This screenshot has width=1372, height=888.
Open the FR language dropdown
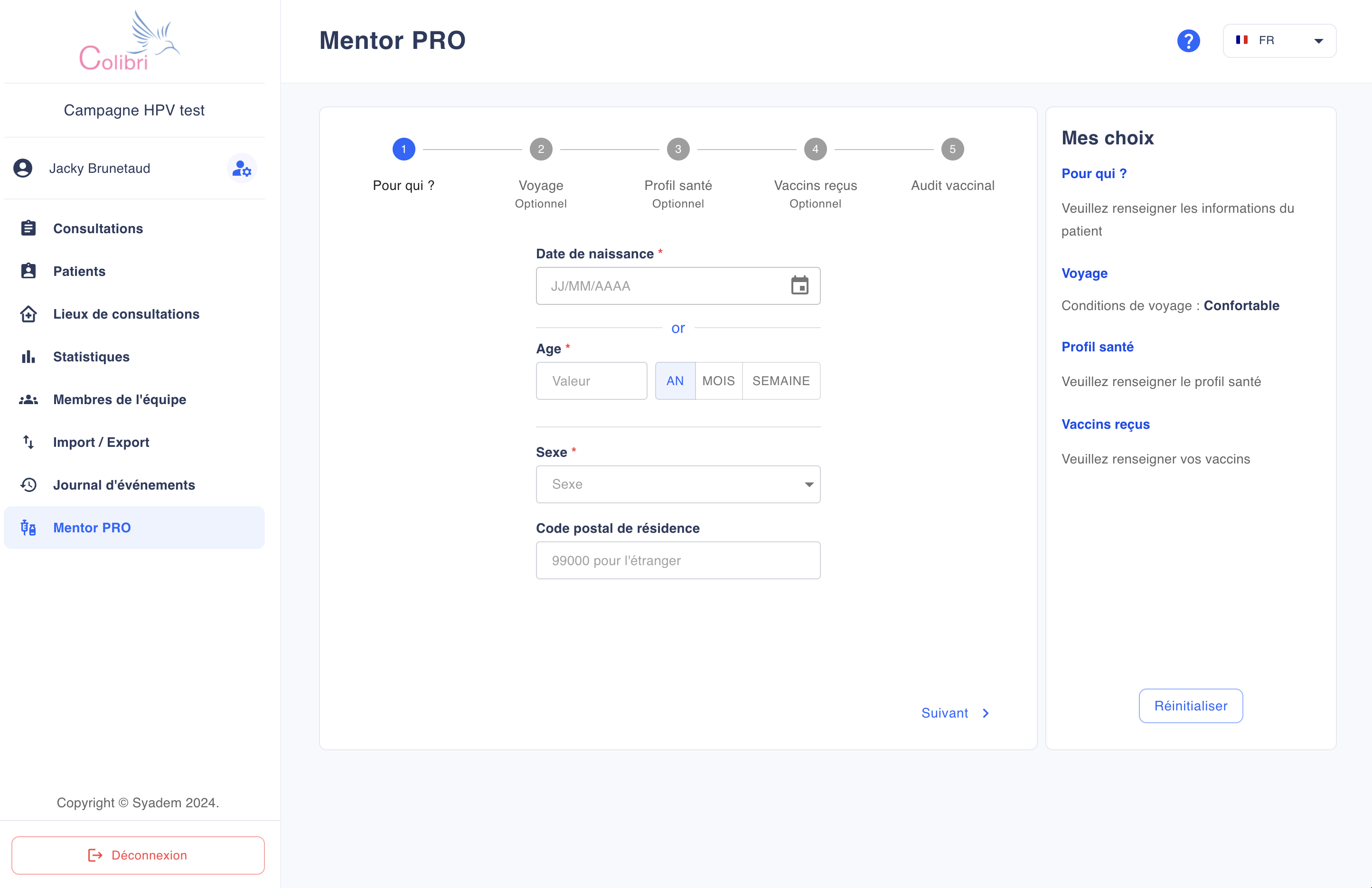tap(1280, 40)
